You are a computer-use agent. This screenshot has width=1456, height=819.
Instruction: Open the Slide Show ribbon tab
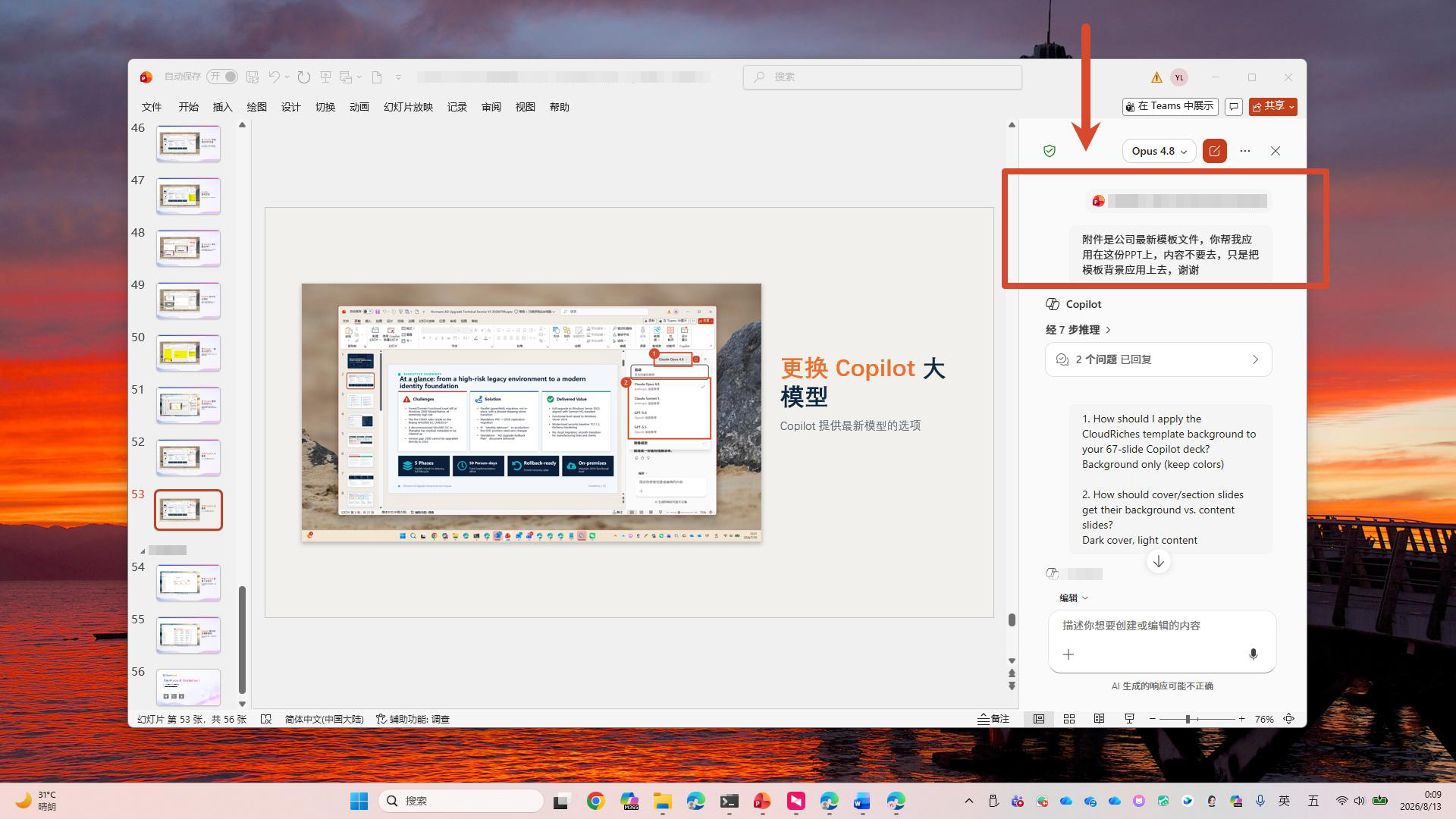tap(408, 107)
